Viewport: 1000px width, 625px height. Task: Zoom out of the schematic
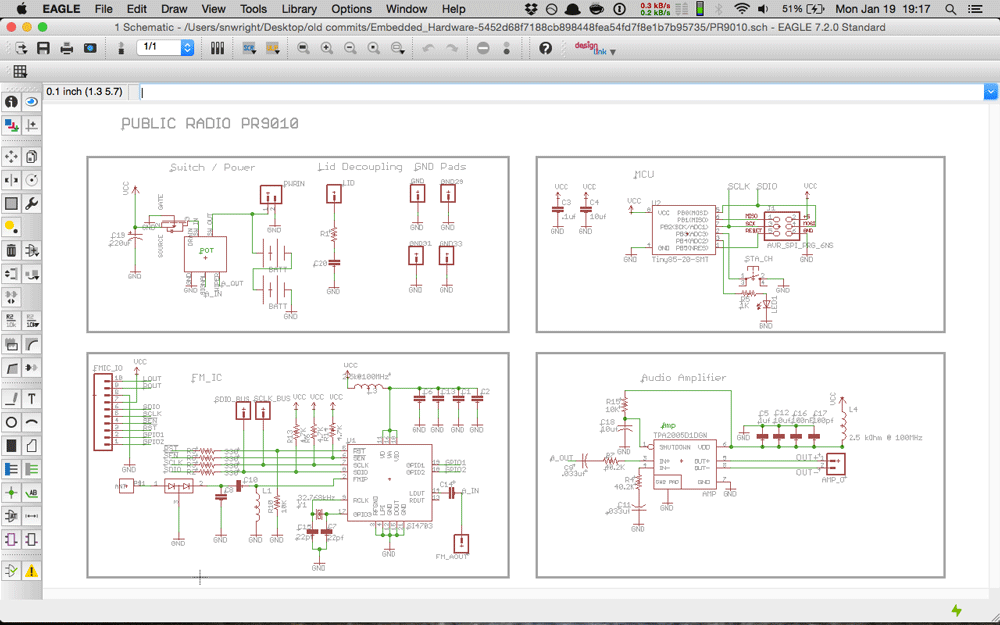tap(350, 48)
